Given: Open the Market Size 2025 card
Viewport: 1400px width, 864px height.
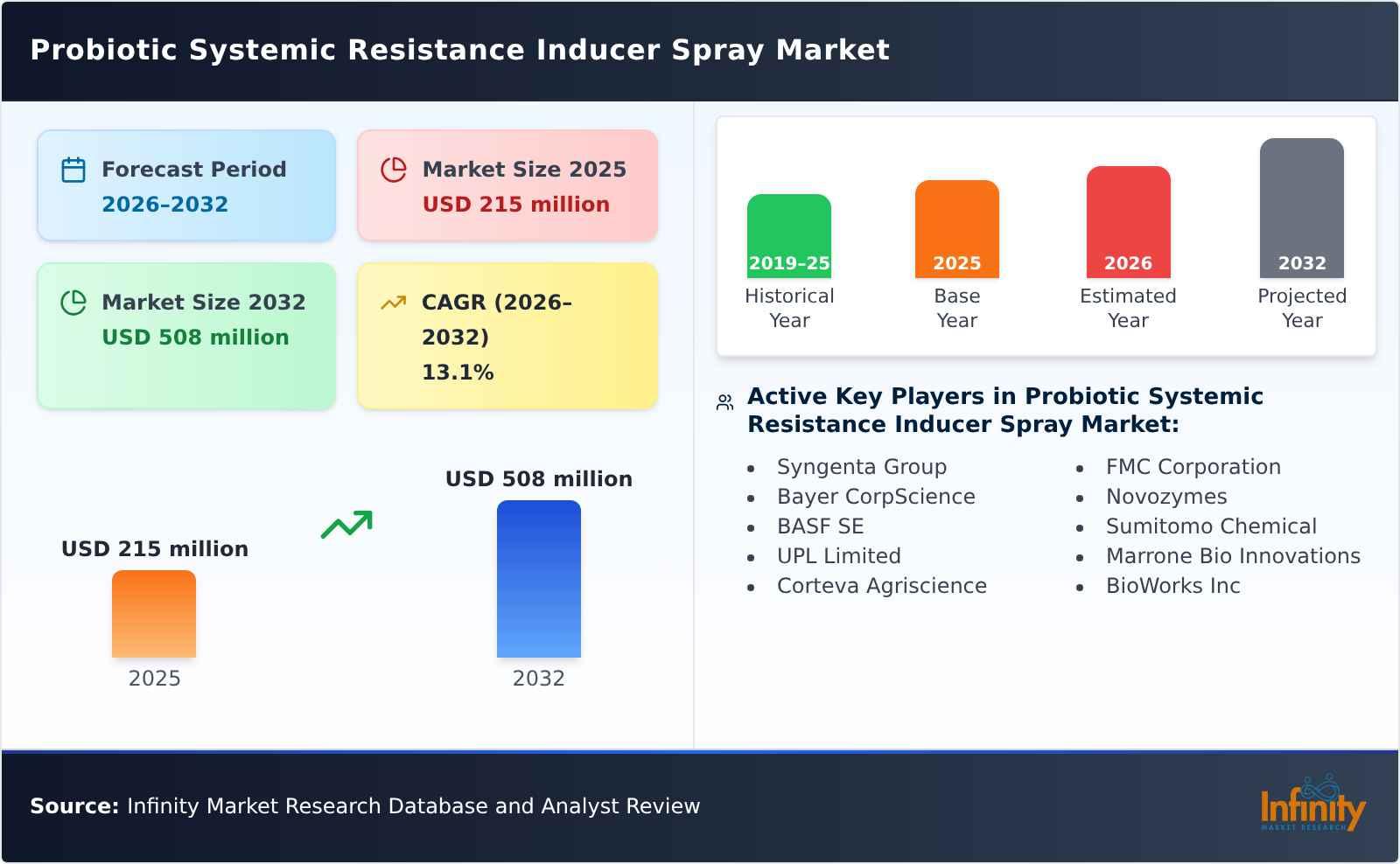Looking at the screenshot, I should click(x=506, y=185).
